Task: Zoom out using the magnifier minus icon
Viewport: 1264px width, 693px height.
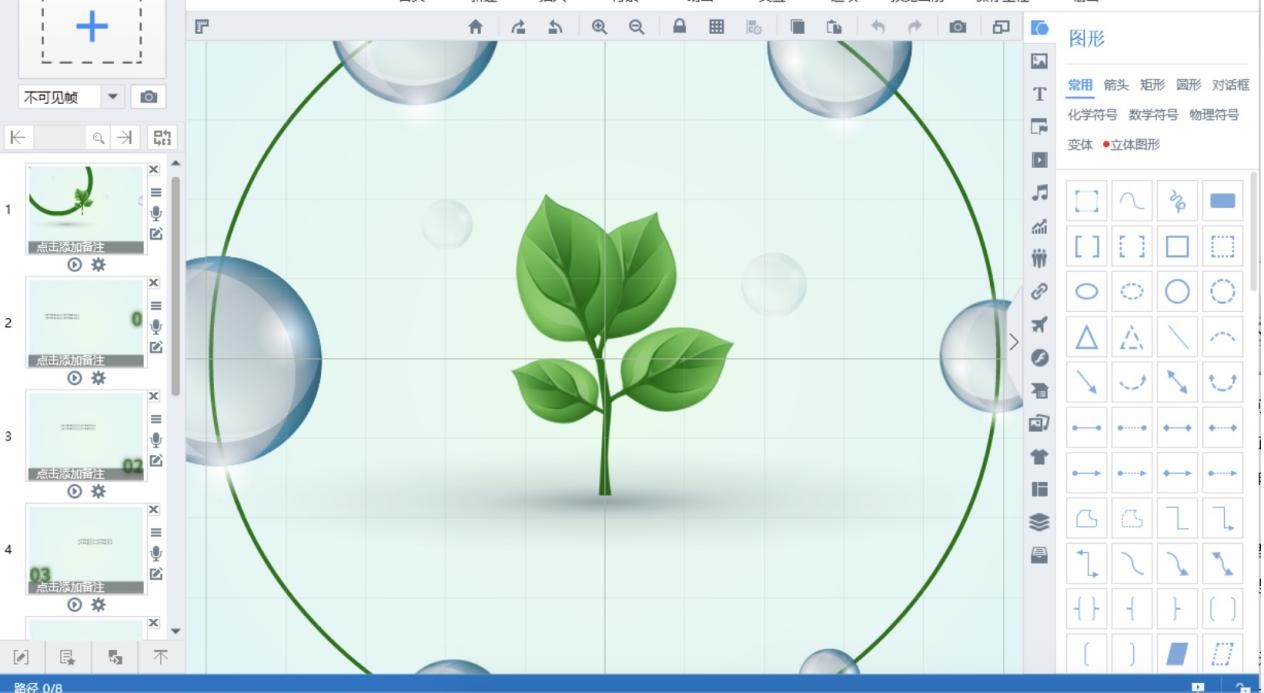Action: point(636,27)
